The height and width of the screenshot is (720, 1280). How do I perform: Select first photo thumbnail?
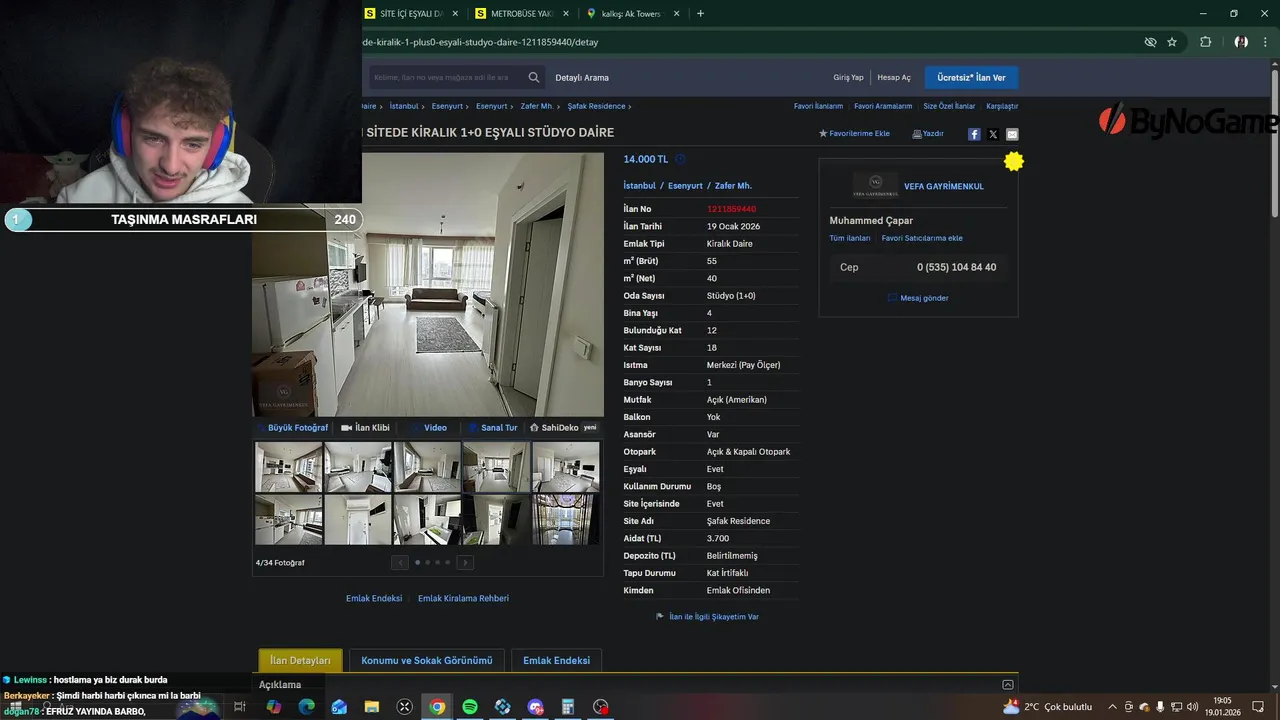click(288, 467)
